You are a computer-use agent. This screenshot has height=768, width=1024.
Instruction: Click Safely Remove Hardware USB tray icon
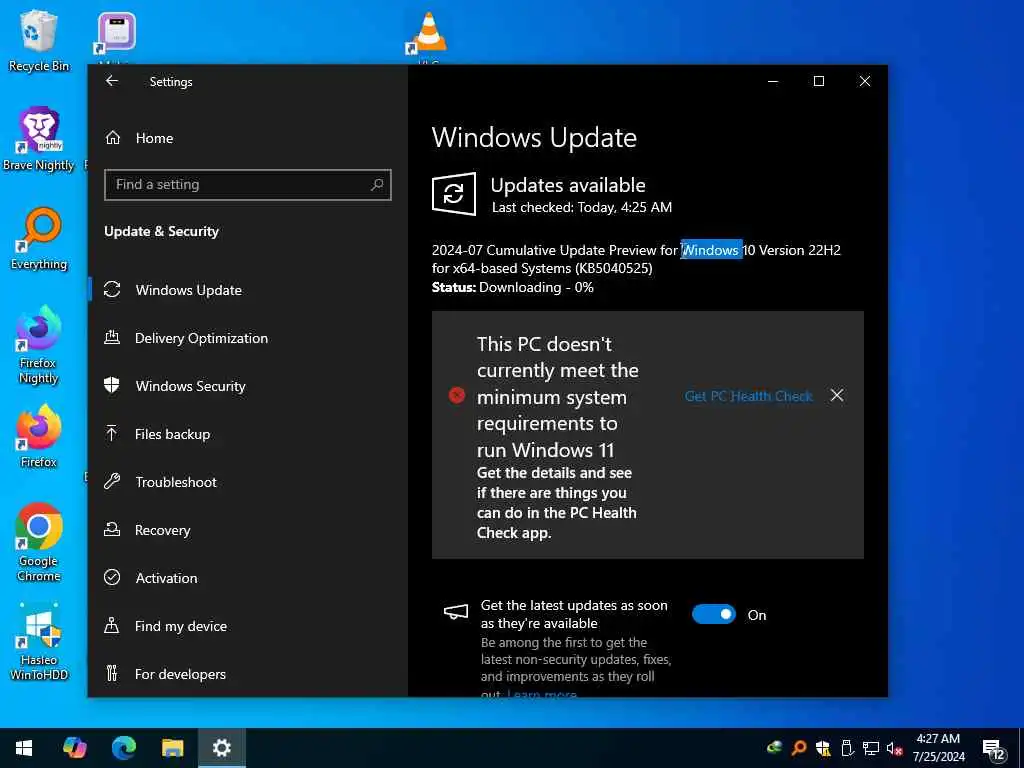[x=847, y=748]
